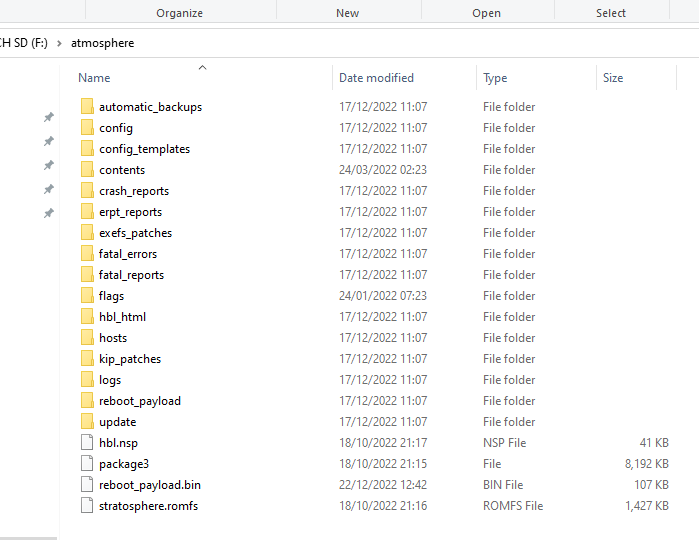
Task: Click the 22/12/2022 12:42 date cell
Action: click(383, 484)
